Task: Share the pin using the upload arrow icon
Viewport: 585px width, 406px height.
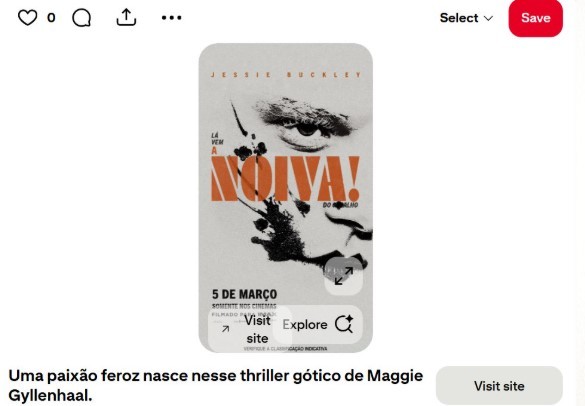Action: click(126, 17)
